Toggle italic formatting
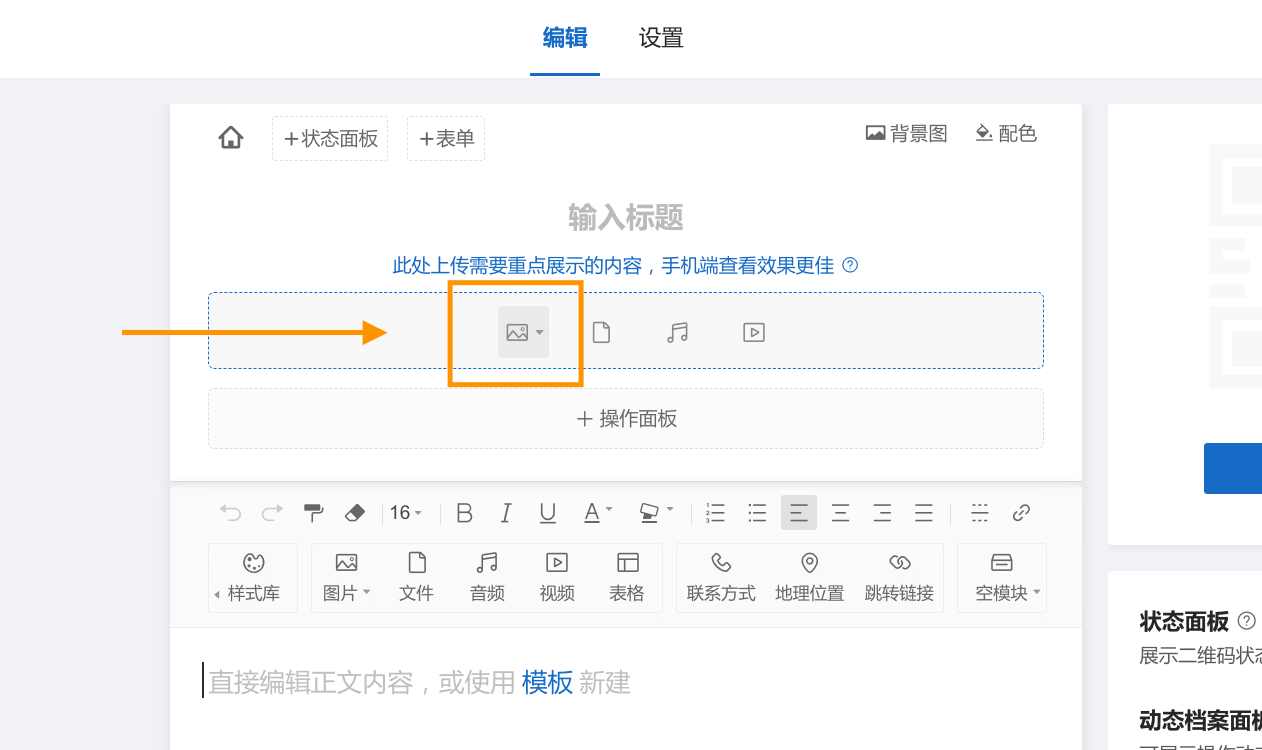 pos(506,513)
